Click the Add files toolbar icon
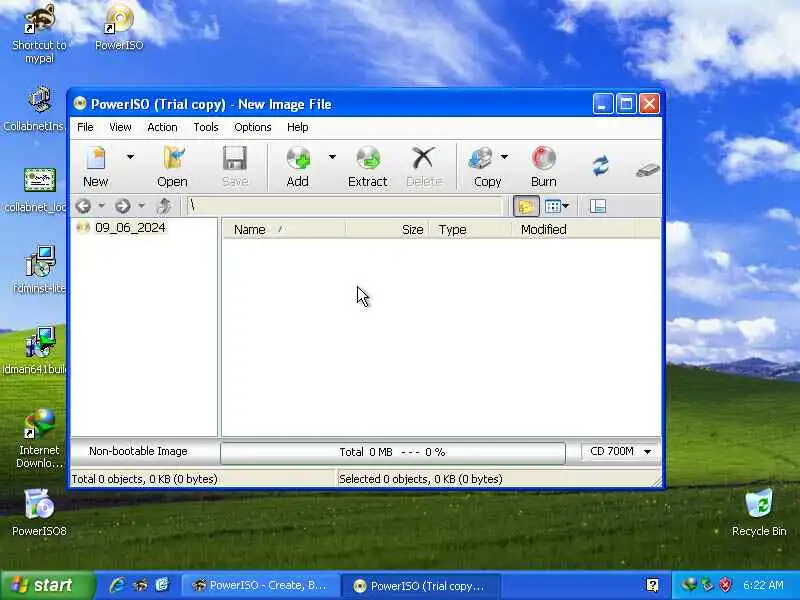 point(297,166)
